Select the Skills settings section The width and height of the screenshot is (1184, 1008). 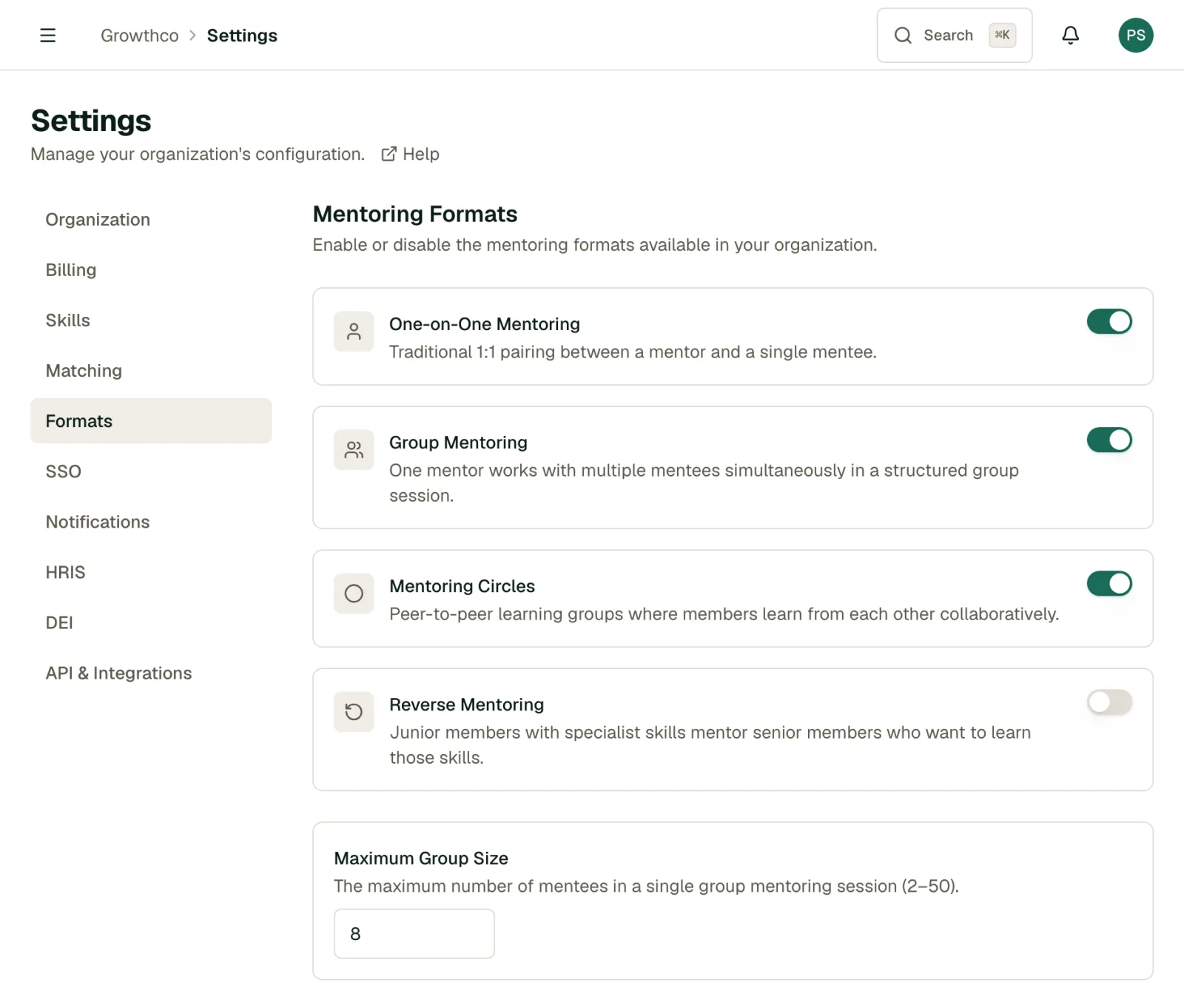tap(151, 320)
